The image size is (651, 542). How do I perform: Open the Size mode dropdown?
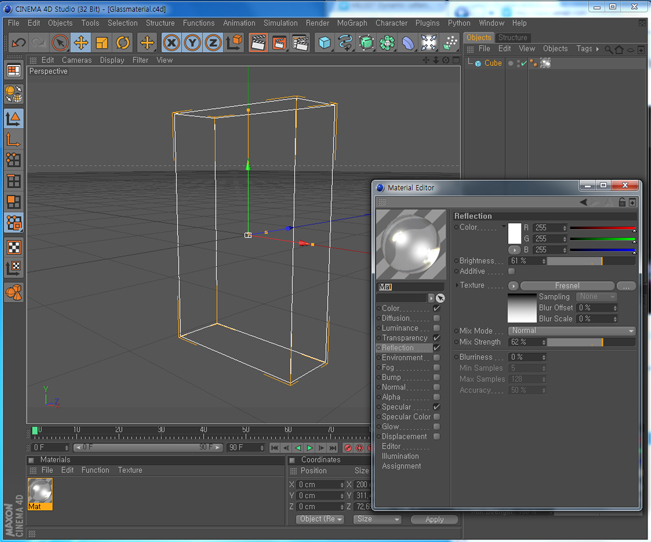[x=377, y=519]
